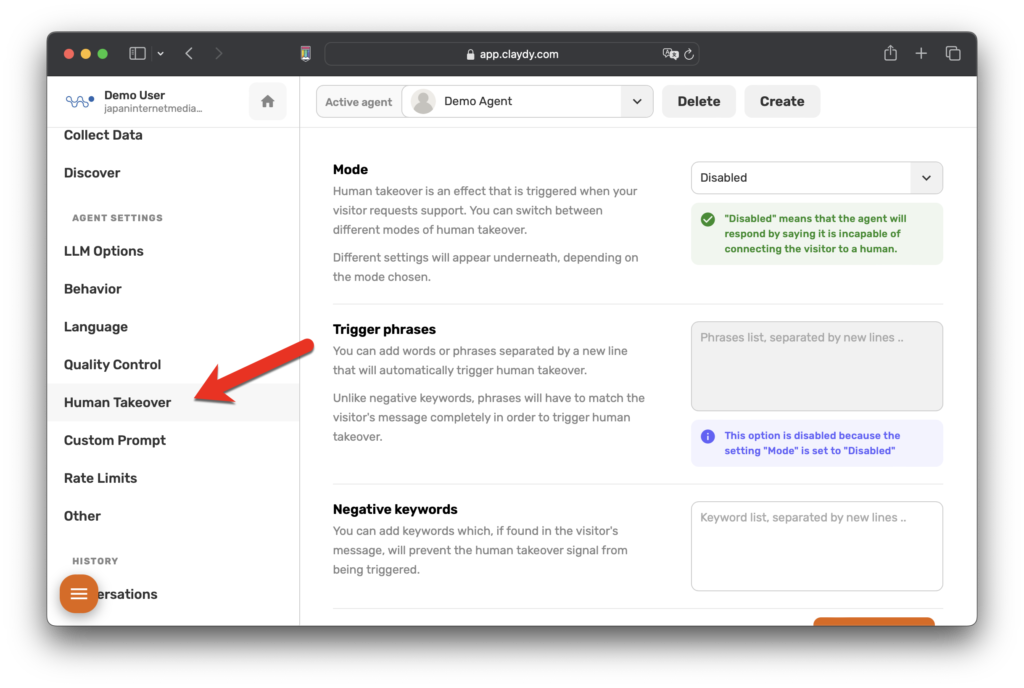Click the Claydy wave logo
The image size is (1024, 688).
(x=79, y=101)
